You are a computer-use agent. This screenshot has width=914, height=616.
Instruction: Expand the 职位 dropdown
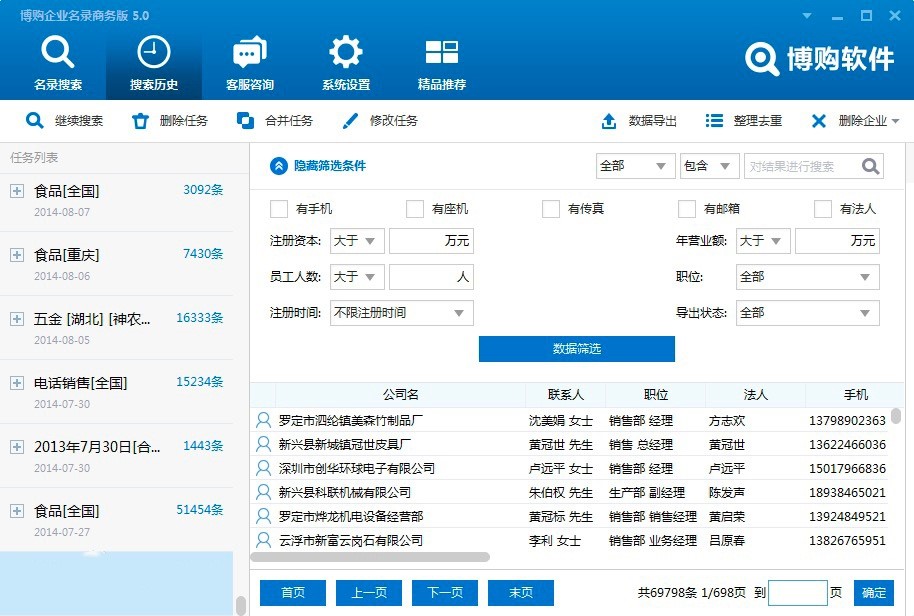tap(807, 277)
